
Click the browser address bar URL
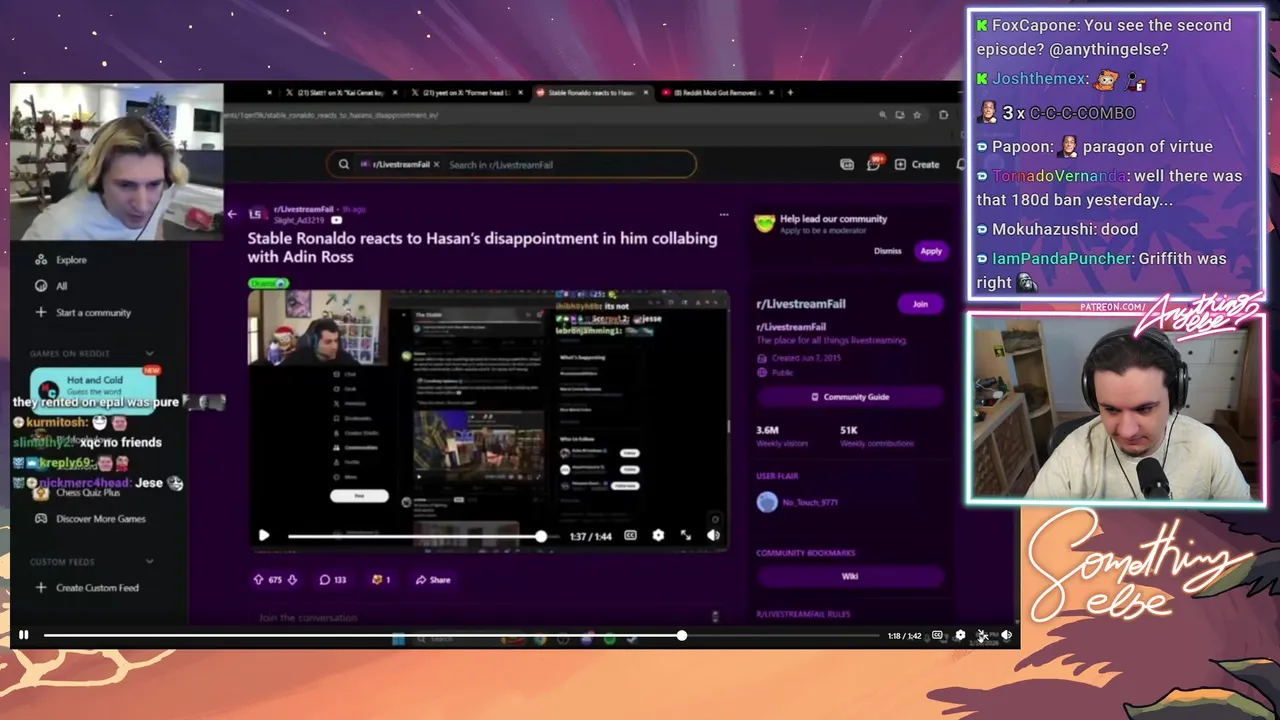(x=332, y=115)
